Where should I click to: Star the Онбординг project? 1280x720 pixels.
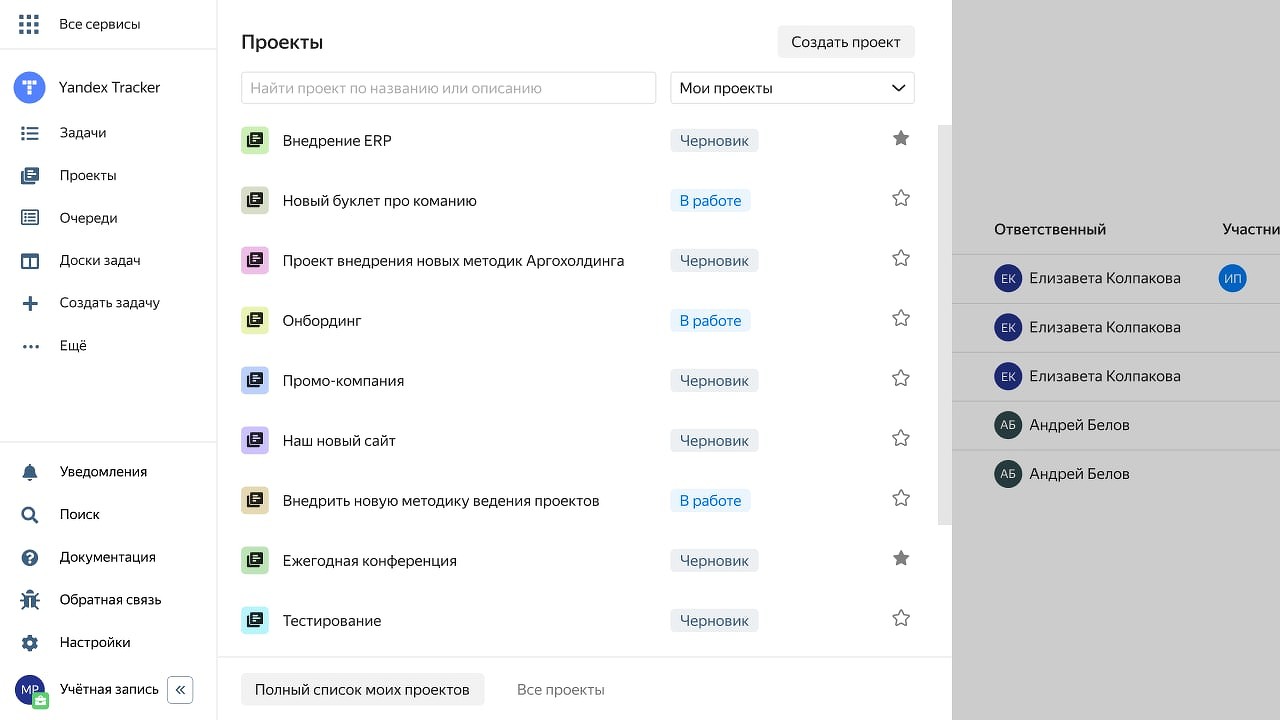901,318
